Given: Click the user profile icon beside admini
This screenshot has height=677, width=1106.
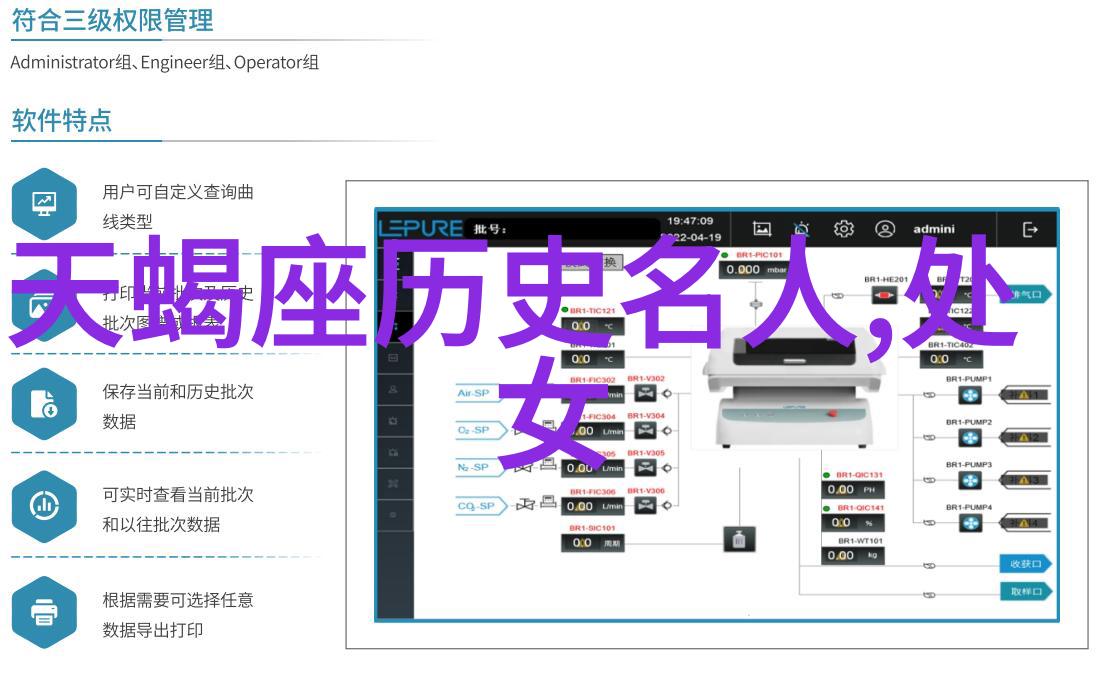Looking at the screenshot, I should [885, 229].
